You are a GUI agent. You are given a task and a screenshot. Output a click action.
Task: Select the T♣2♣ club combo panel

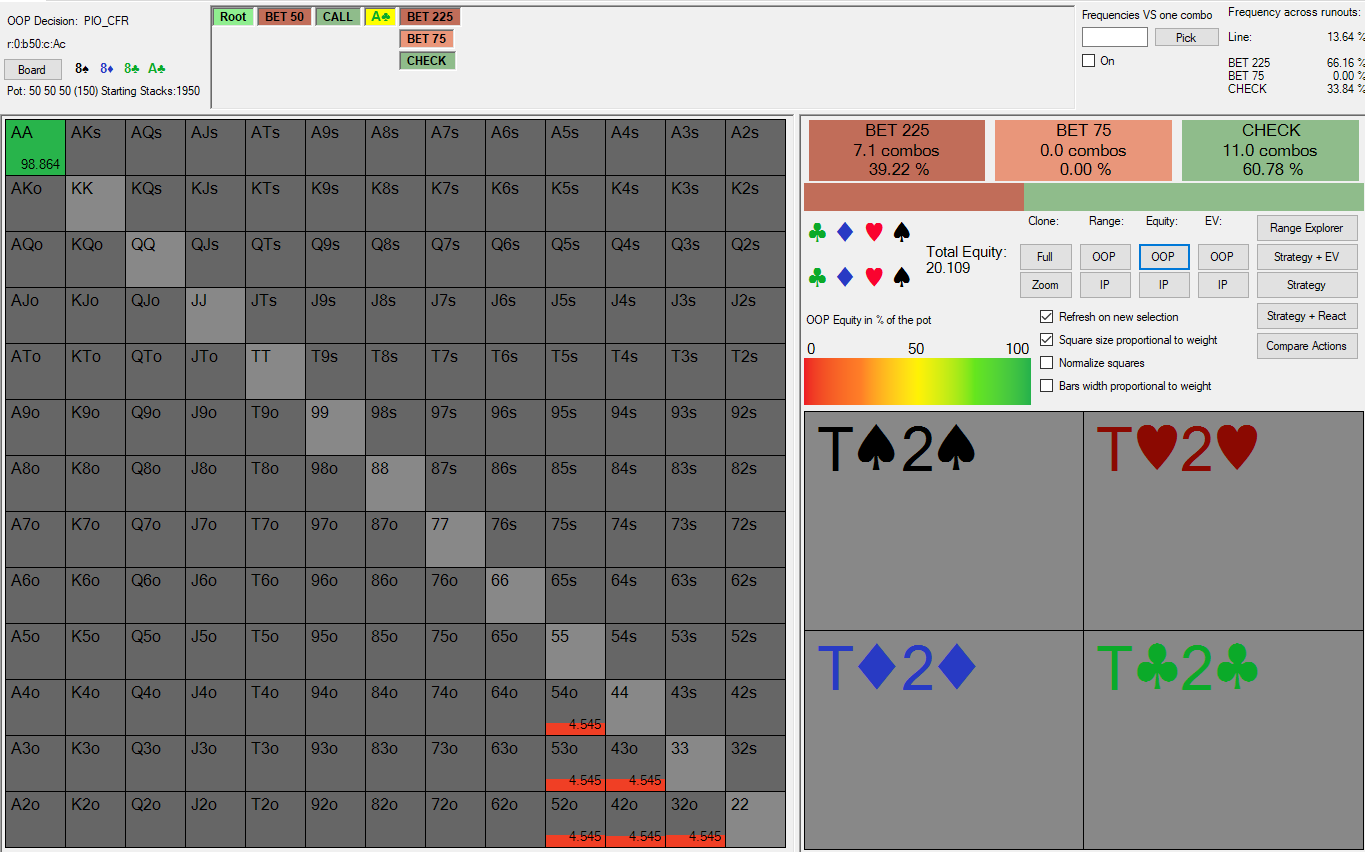[1223, 739]
